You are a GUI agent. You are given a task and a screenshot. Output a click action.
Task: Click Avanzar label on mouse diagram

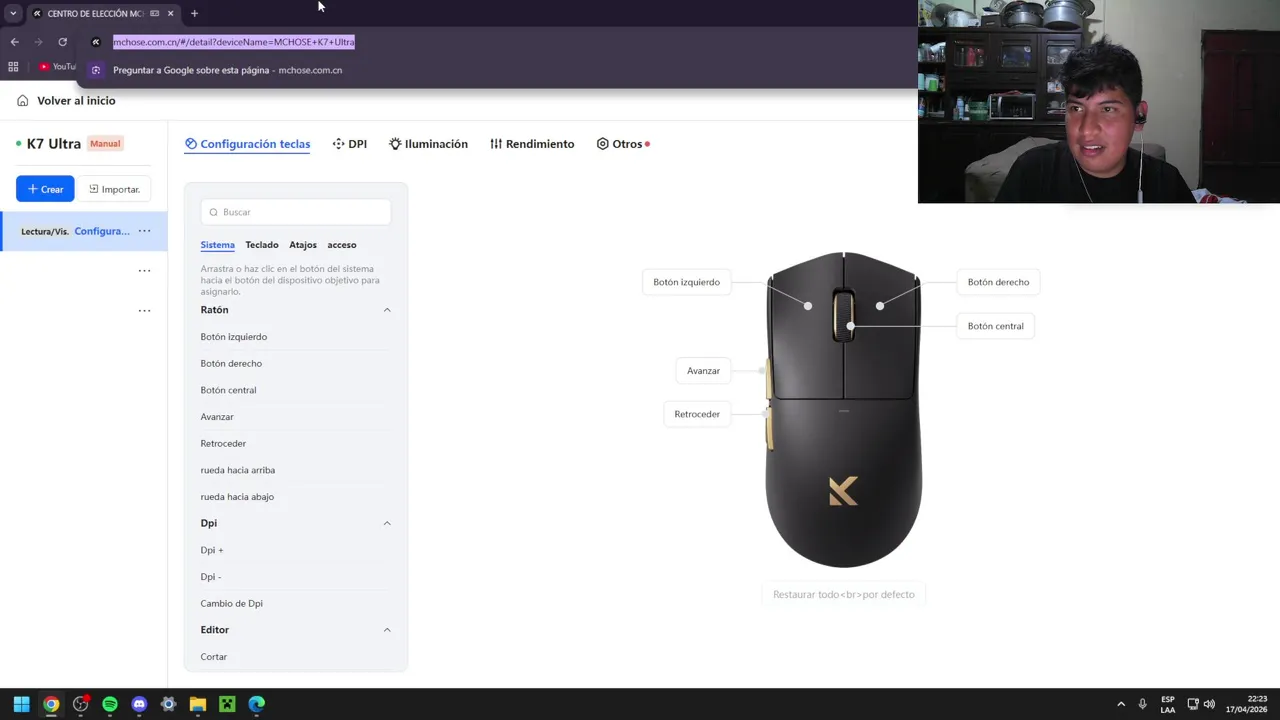[x=703, y=371]
